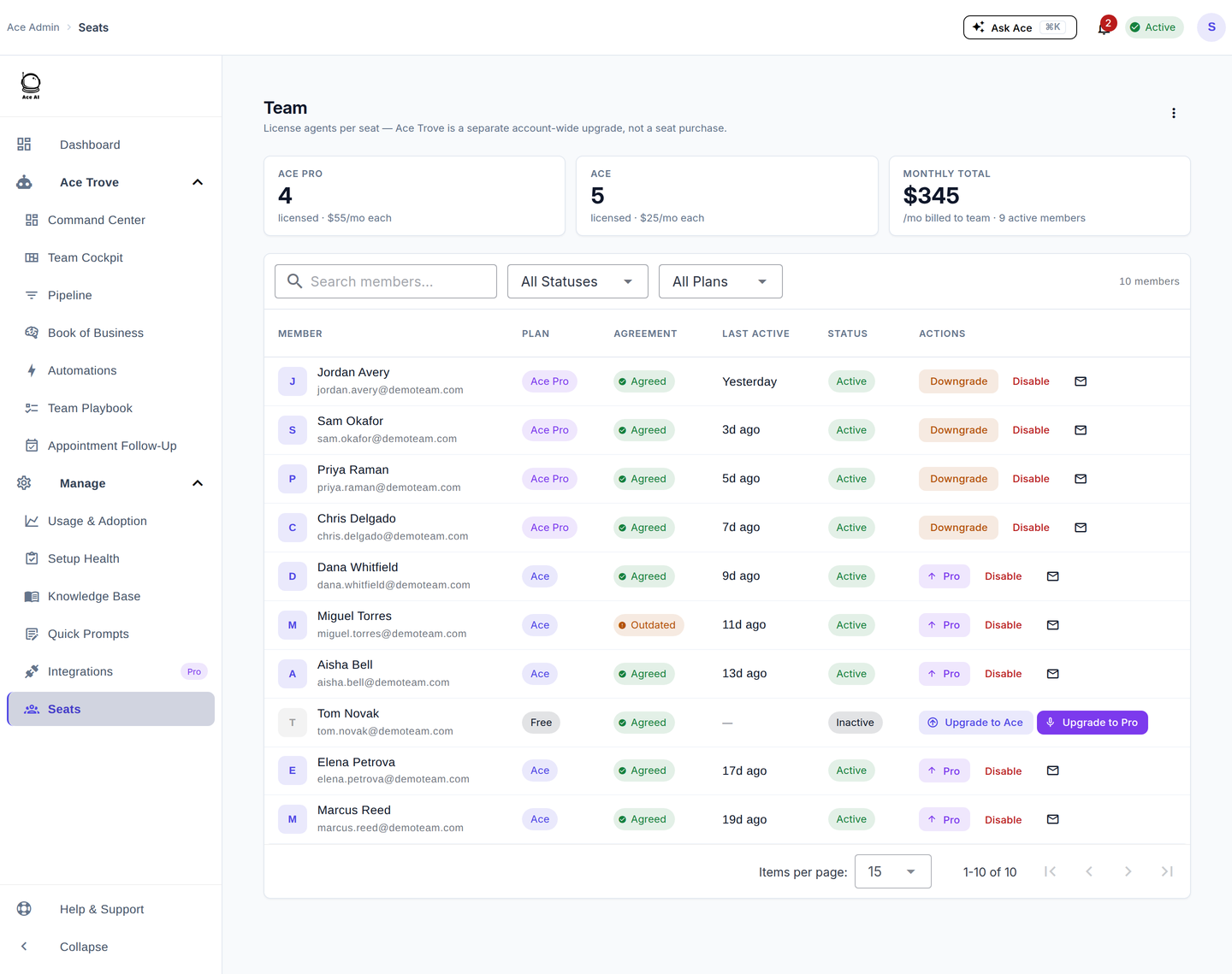Click the Ace Trove robot icon
1232x974 pixels.
click(x=24, y=182)
